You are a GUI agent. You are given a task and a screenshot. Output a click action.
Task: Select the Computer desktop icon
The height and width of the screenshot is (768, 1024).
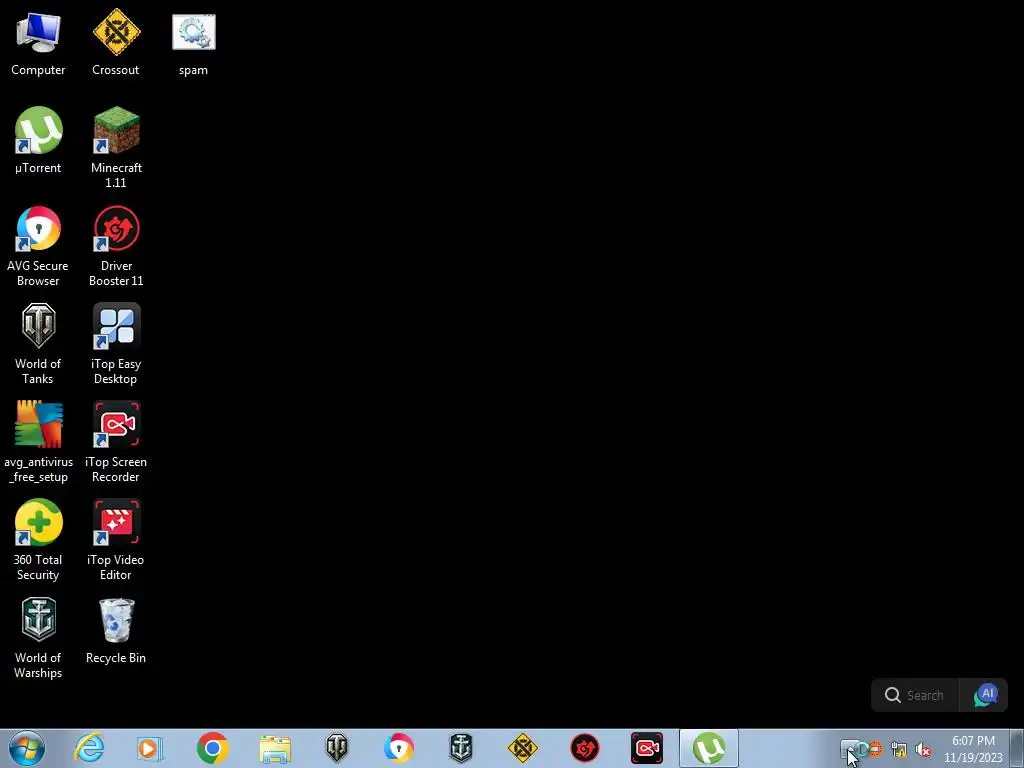38,44
